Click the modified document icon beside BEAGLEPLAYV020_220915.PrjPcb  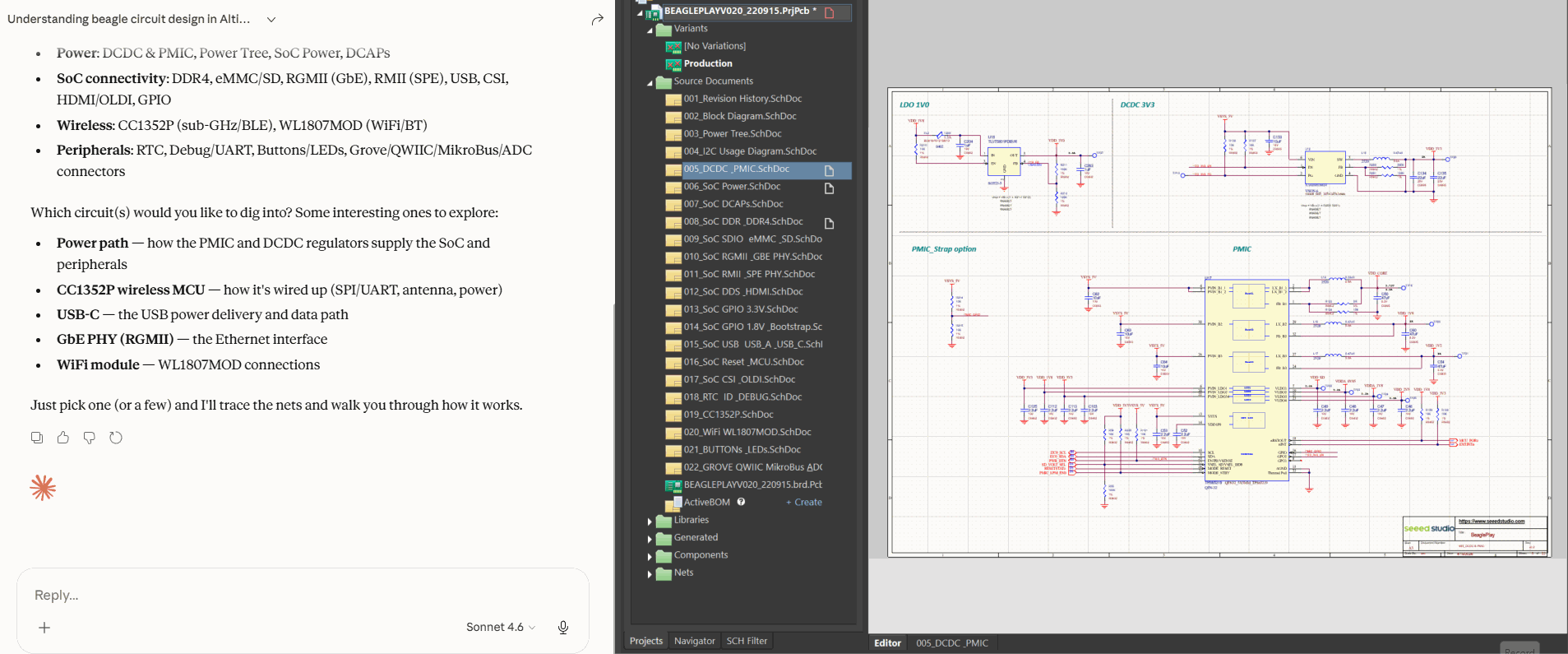[x=830, y=12]
